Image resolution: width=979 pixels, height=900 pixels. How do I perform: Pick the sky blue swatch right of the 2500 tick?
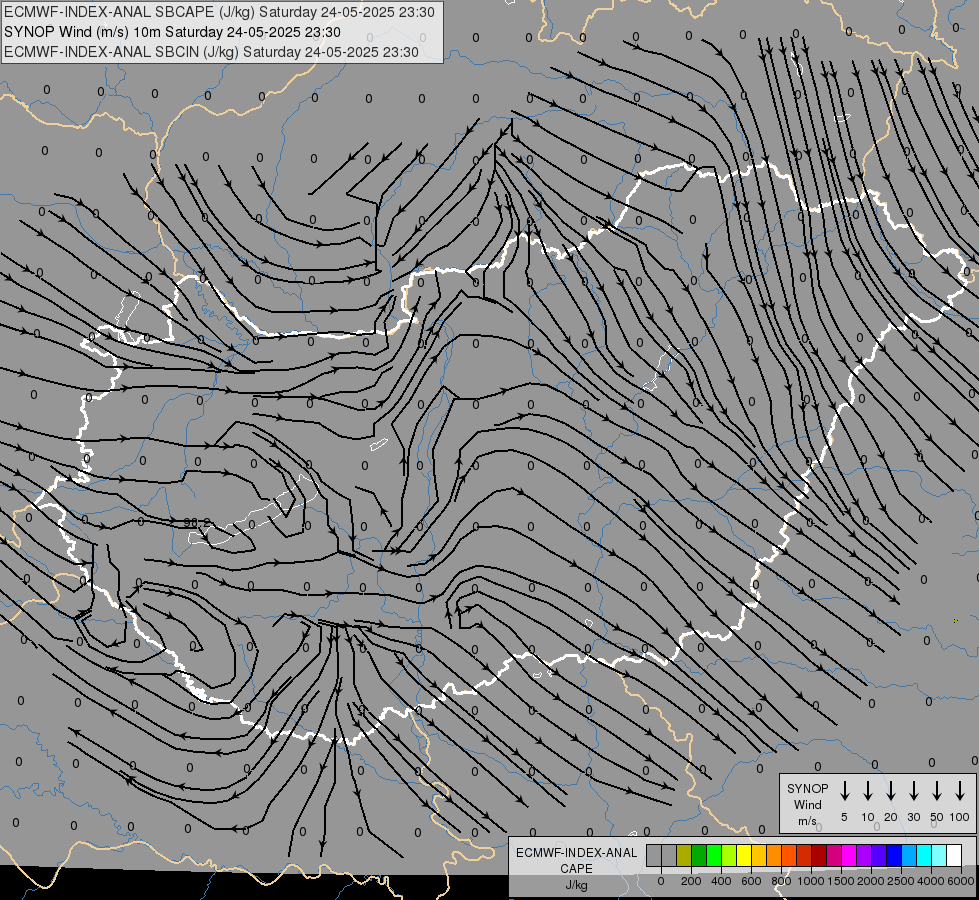coord(909,855)
